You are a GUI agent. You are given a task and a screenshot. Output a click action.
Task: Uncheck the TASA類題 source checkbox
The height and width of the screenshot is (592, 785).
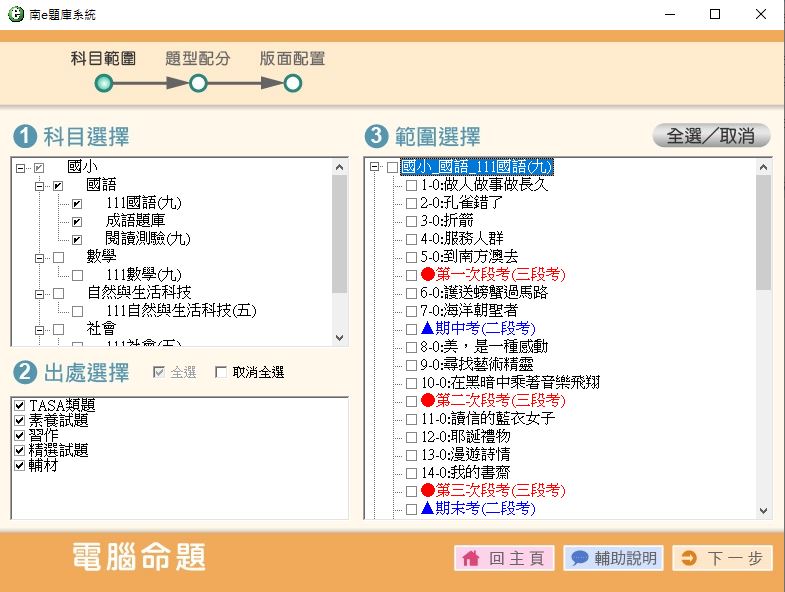coord(20,406)
